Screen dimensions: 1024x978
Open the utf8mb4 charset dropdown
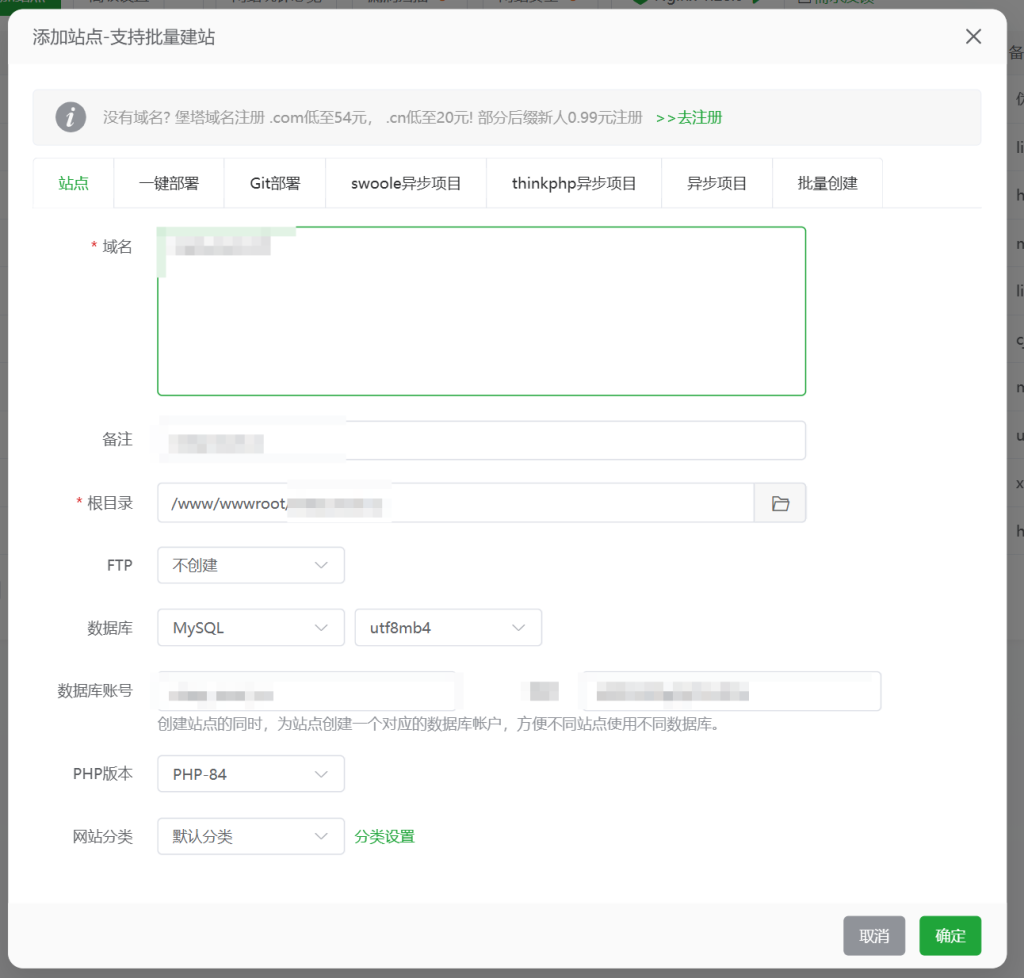coord(447,628)
